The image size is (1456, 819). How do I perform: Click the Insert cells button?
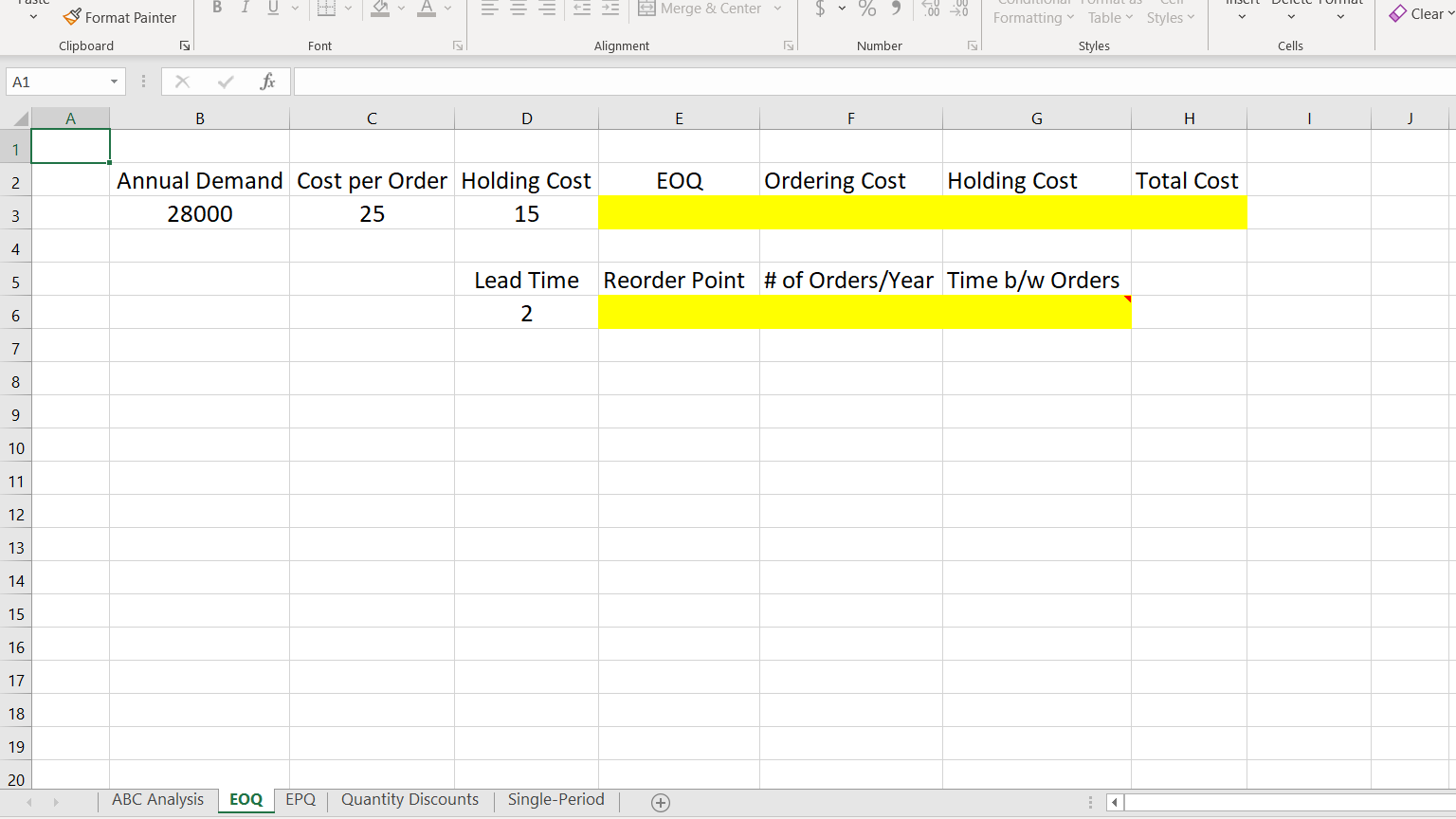coord(1242,9)
